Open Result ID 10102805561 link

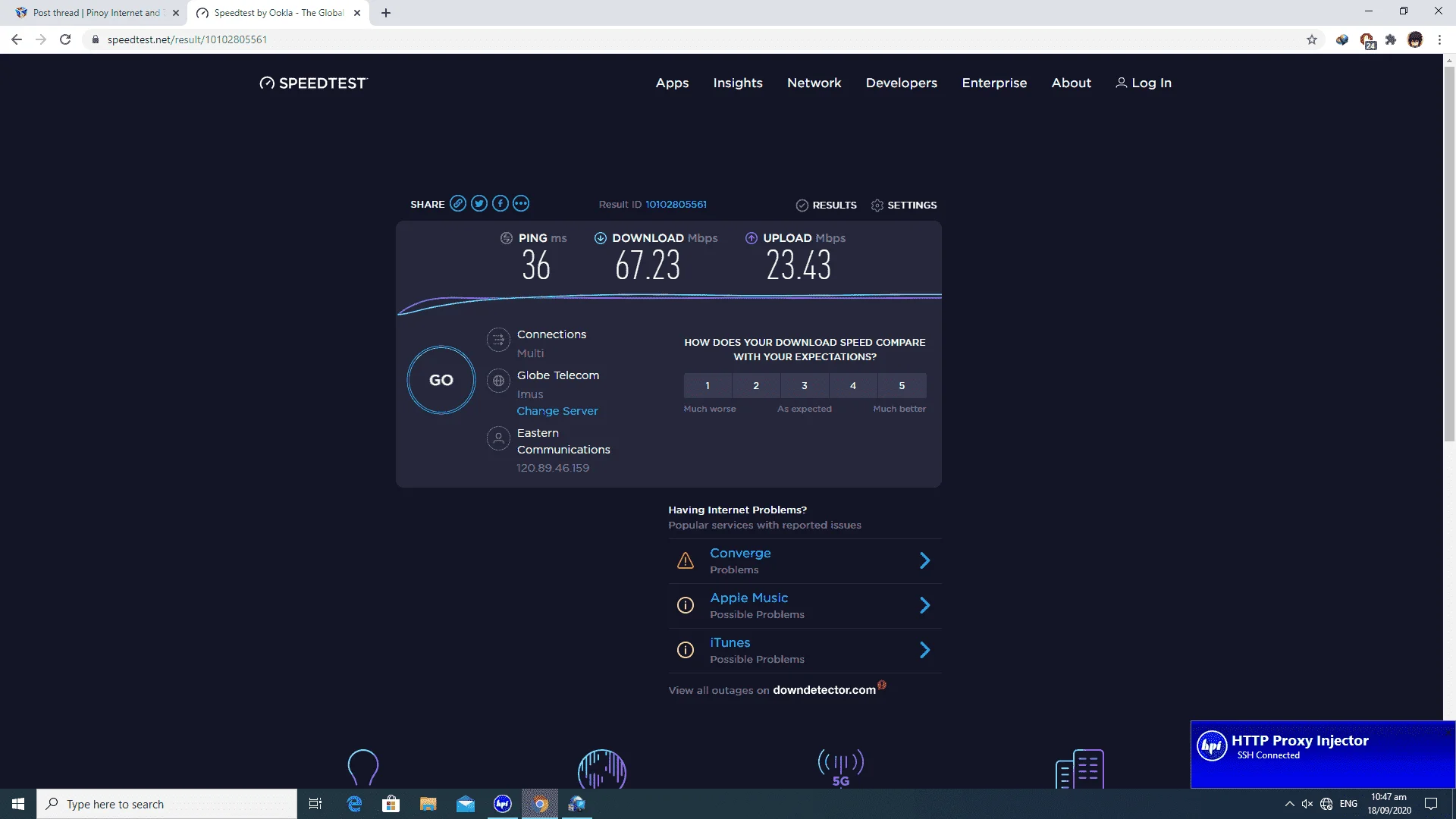coord(676,204)
